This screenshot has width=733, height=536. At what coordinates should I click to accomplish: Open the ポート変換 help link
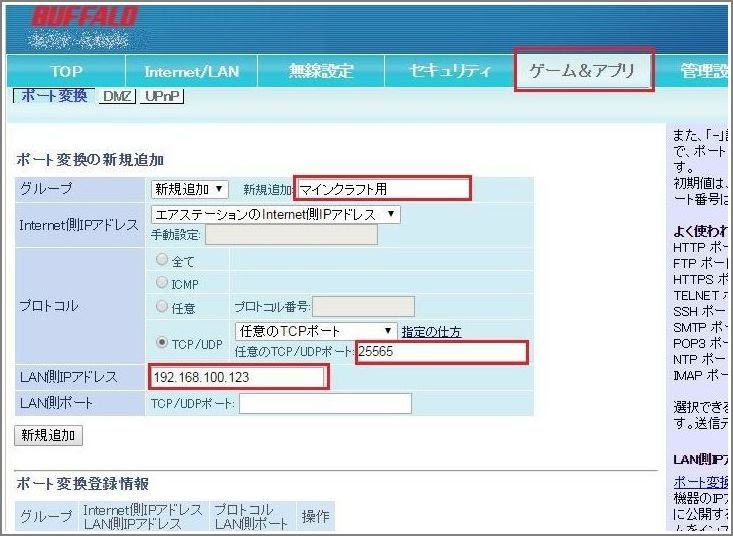coord(701,482)
